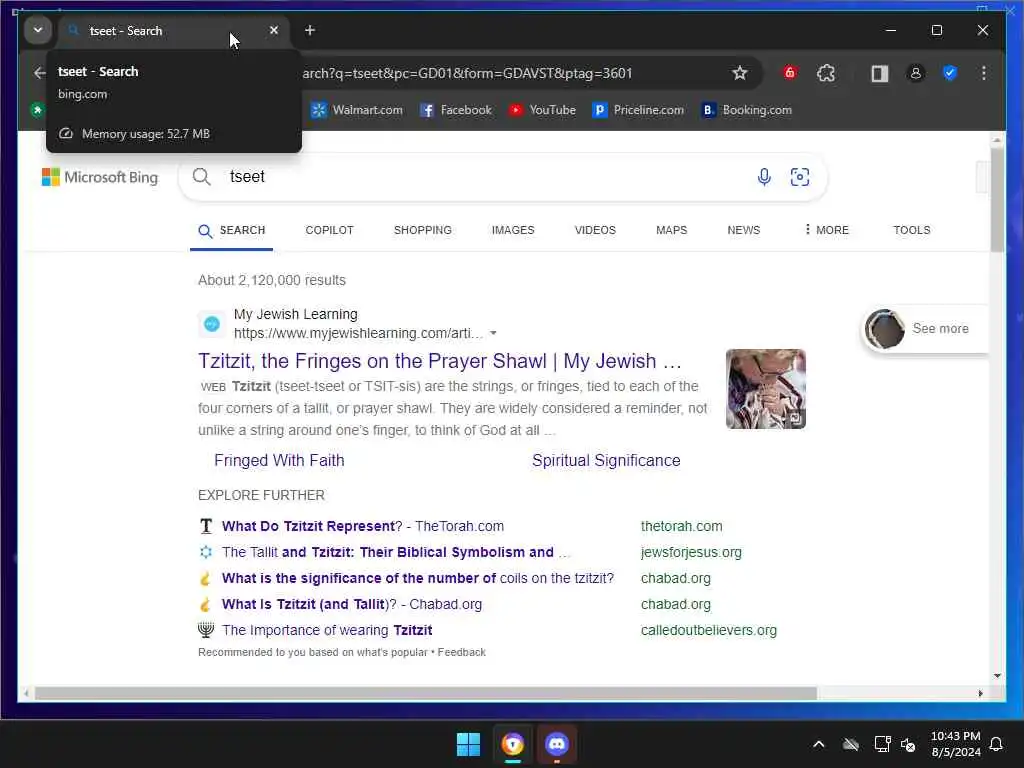Open What Do Tzitzit Represent link
Image resolution: width=1024 pixels, height=768 pixels.
tap(362, 526)
